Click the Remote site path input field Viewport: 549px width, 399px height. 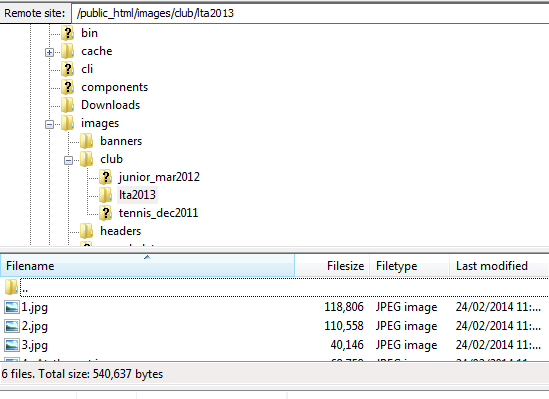coord(310,13)
